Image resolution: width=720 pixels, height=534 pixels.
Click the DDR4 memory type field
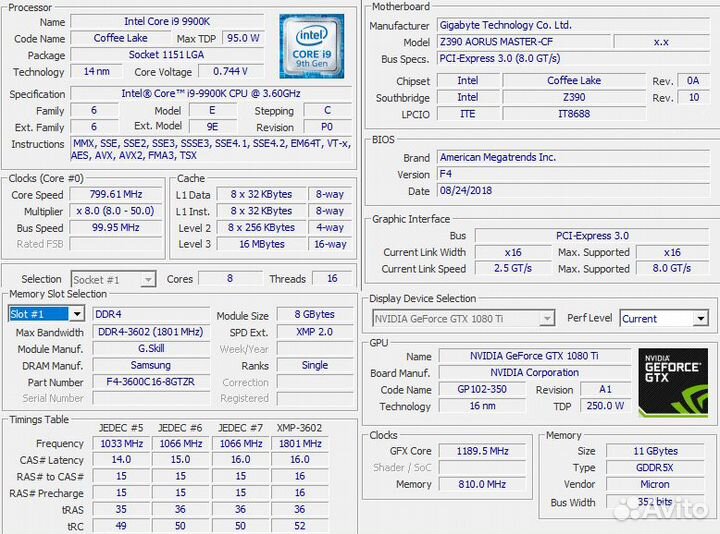151,314
